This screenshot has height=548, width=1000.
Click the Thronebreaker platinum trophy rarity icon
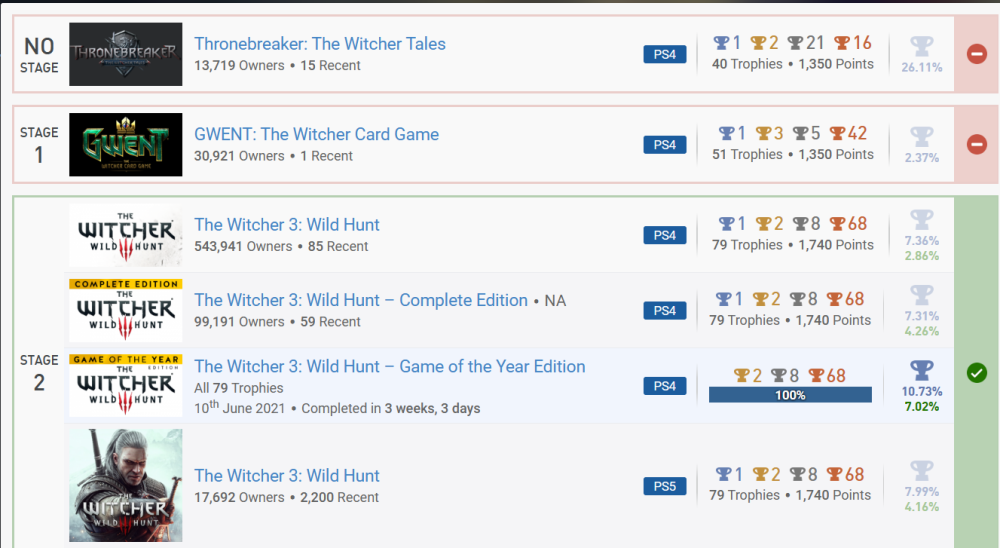coord(921,47)
